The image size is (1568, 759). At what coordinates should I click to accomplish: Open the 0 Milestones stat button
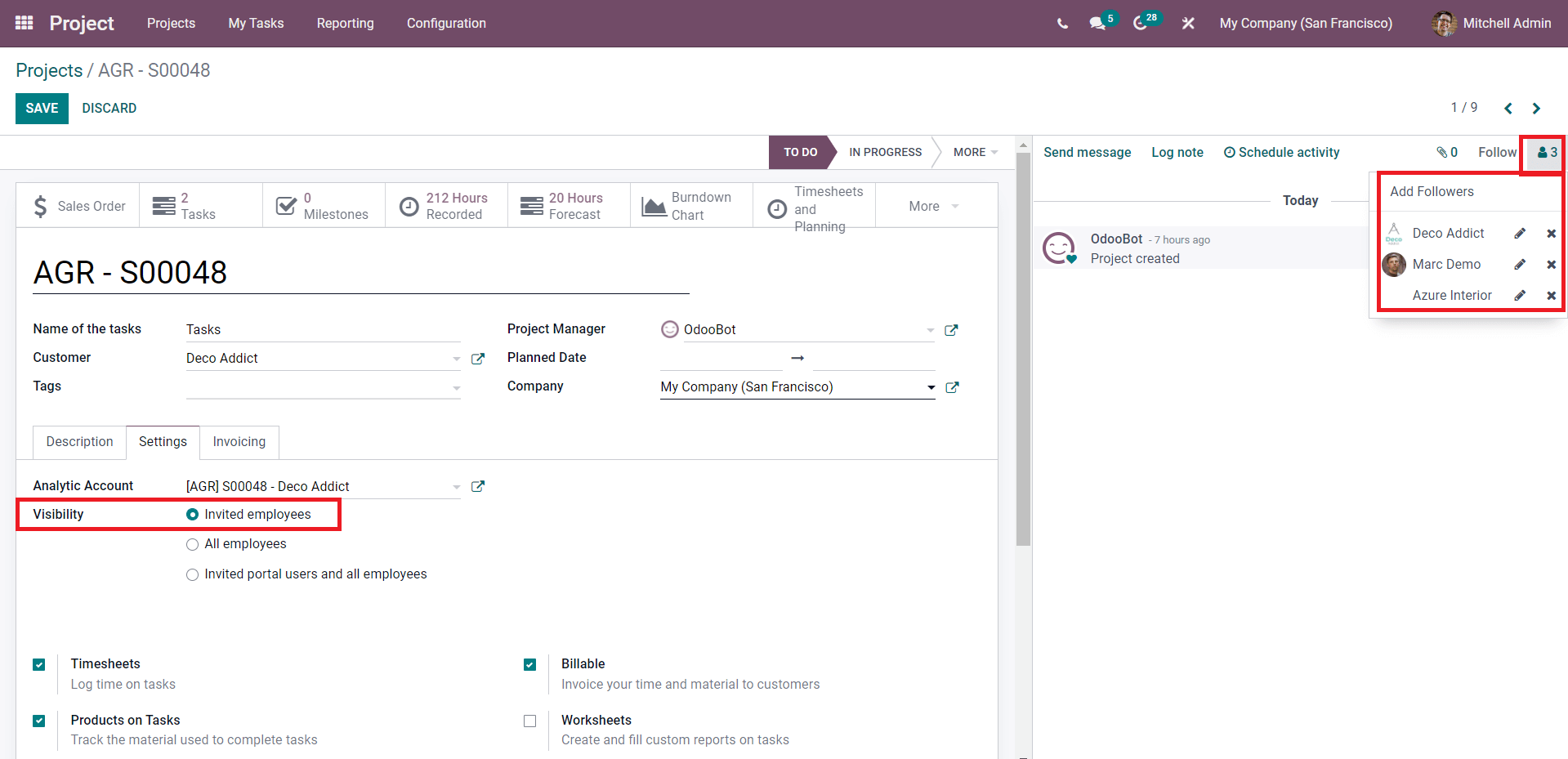pyautogui.click(x=324, y=206)
